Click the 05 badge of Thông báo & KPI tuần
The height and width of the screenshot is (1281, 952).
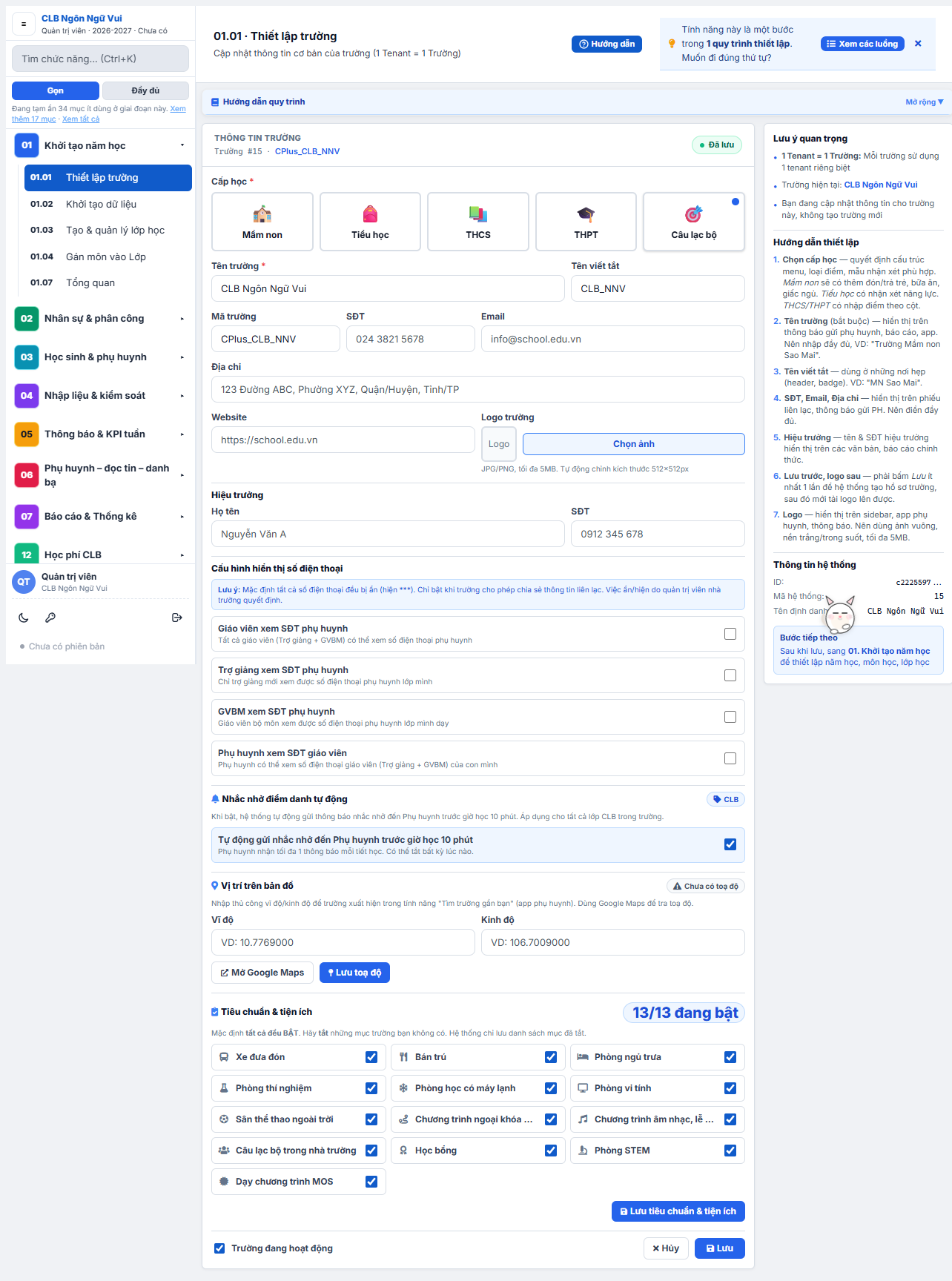[27, 434]
